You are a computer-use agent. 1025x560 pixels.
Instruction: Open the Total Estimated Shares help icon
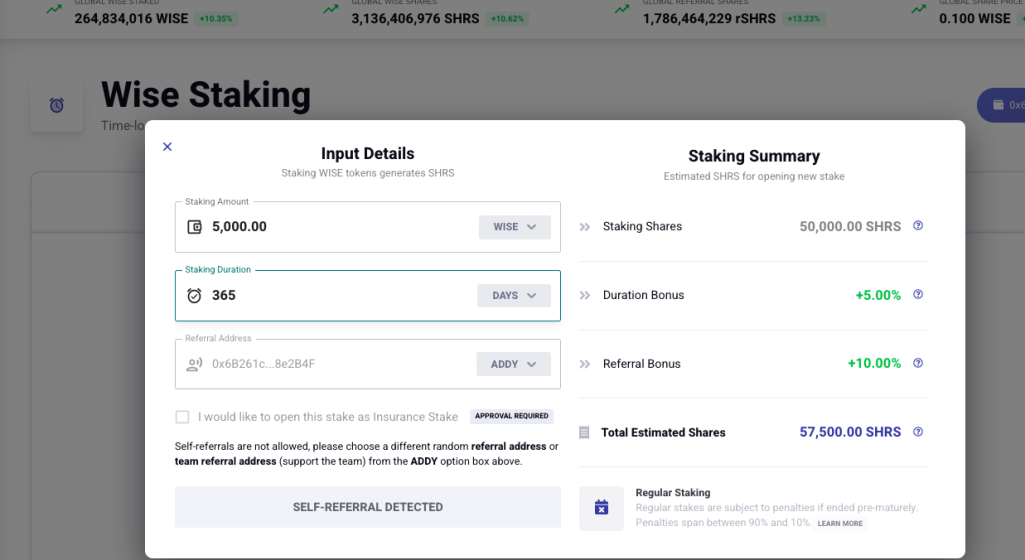pyautogui.click(x=918, y=431)
